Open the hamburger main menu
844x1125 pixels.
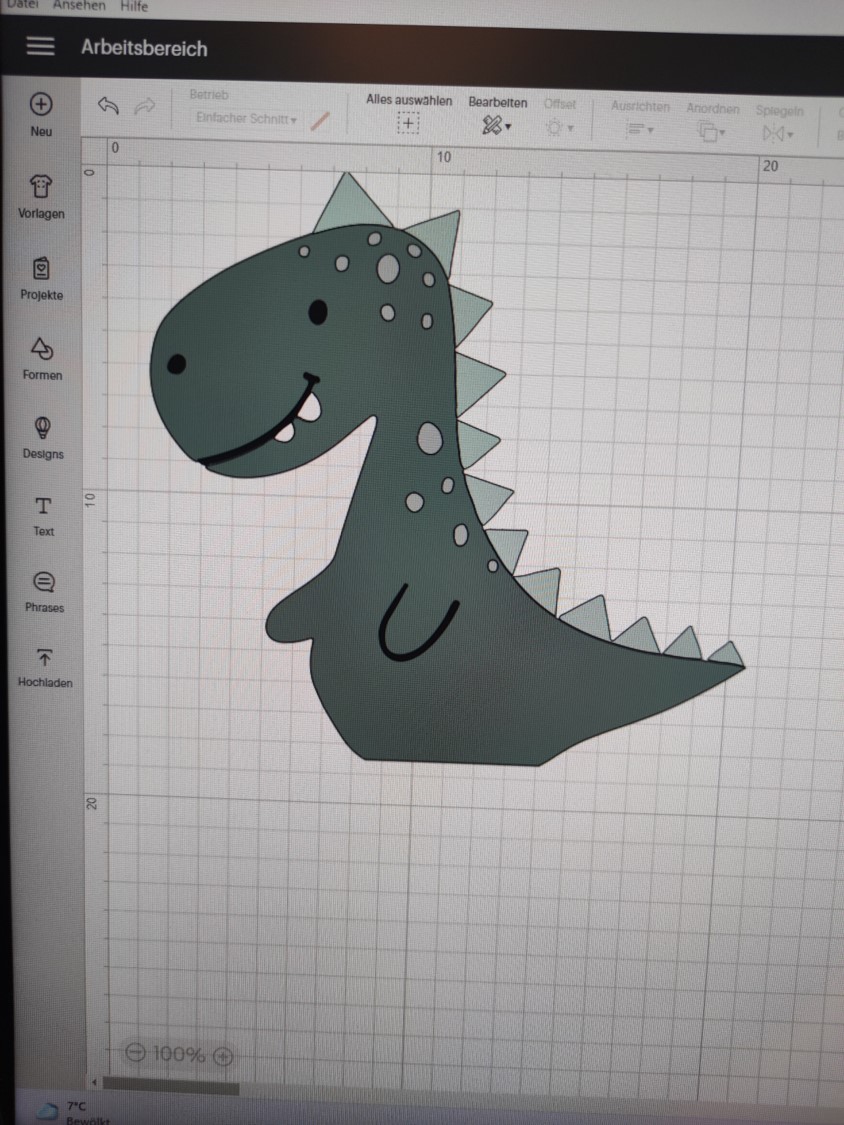40,47
